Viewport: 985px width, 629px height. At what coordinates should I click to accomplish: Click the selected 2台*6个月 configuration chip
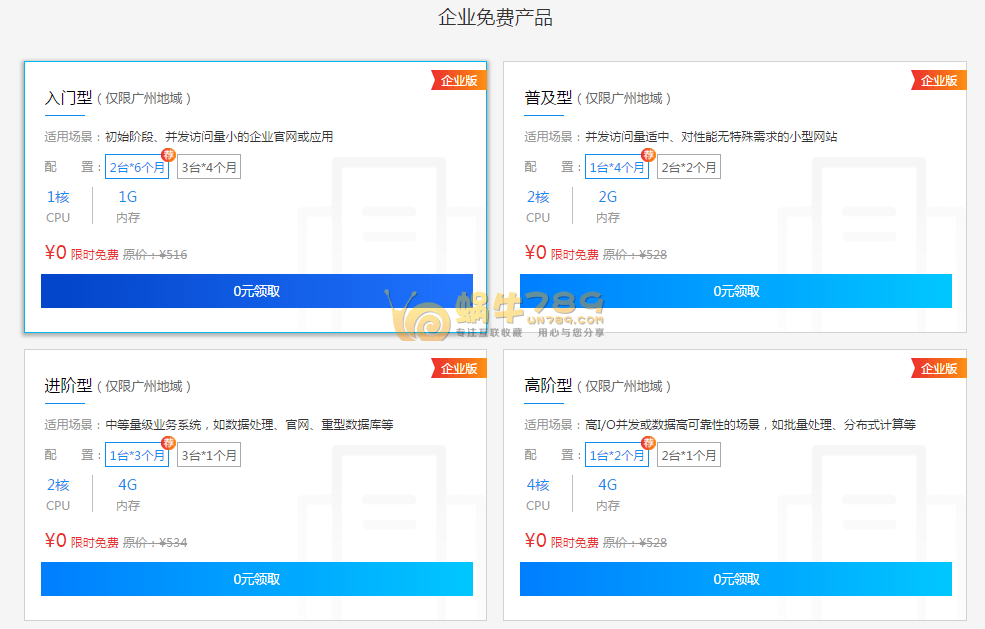coord(137,167)
